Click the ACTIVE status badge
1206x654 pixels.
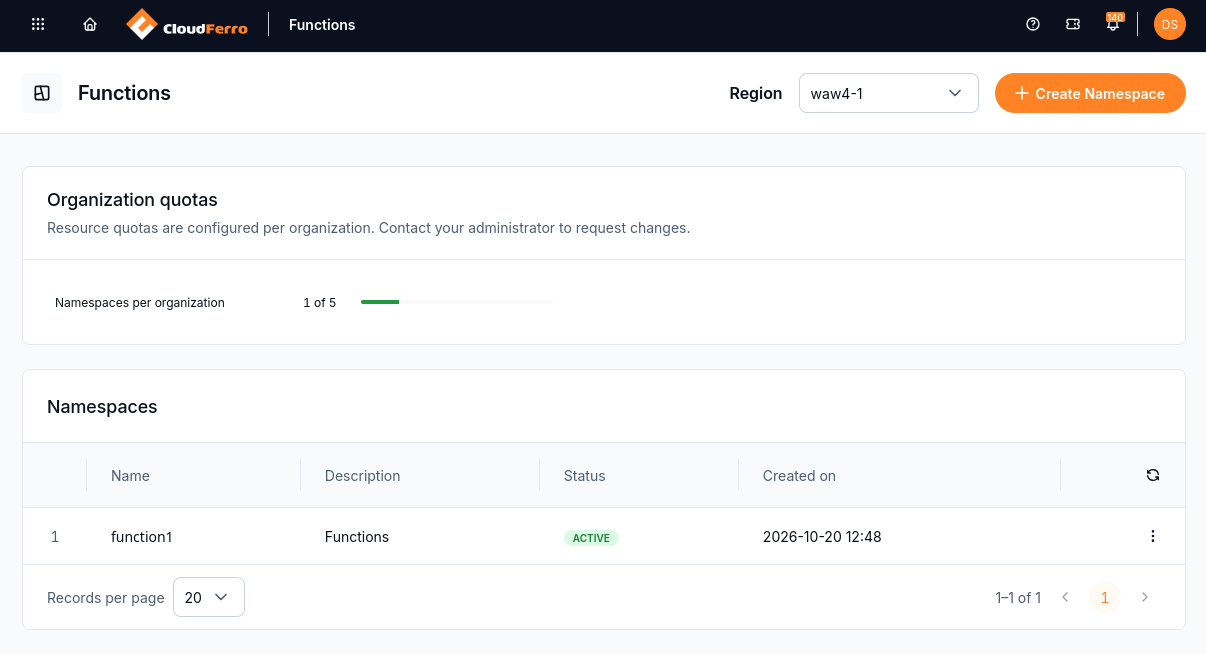click(x=591, y=538)
